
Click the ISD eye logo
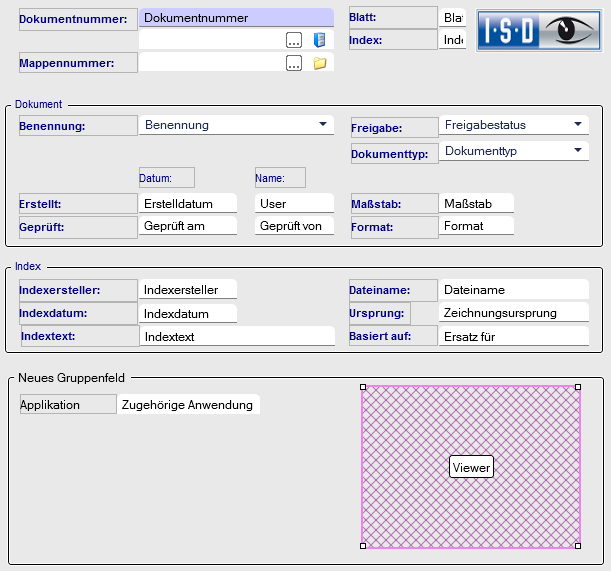pyautogui.click(x=539, y=30)
